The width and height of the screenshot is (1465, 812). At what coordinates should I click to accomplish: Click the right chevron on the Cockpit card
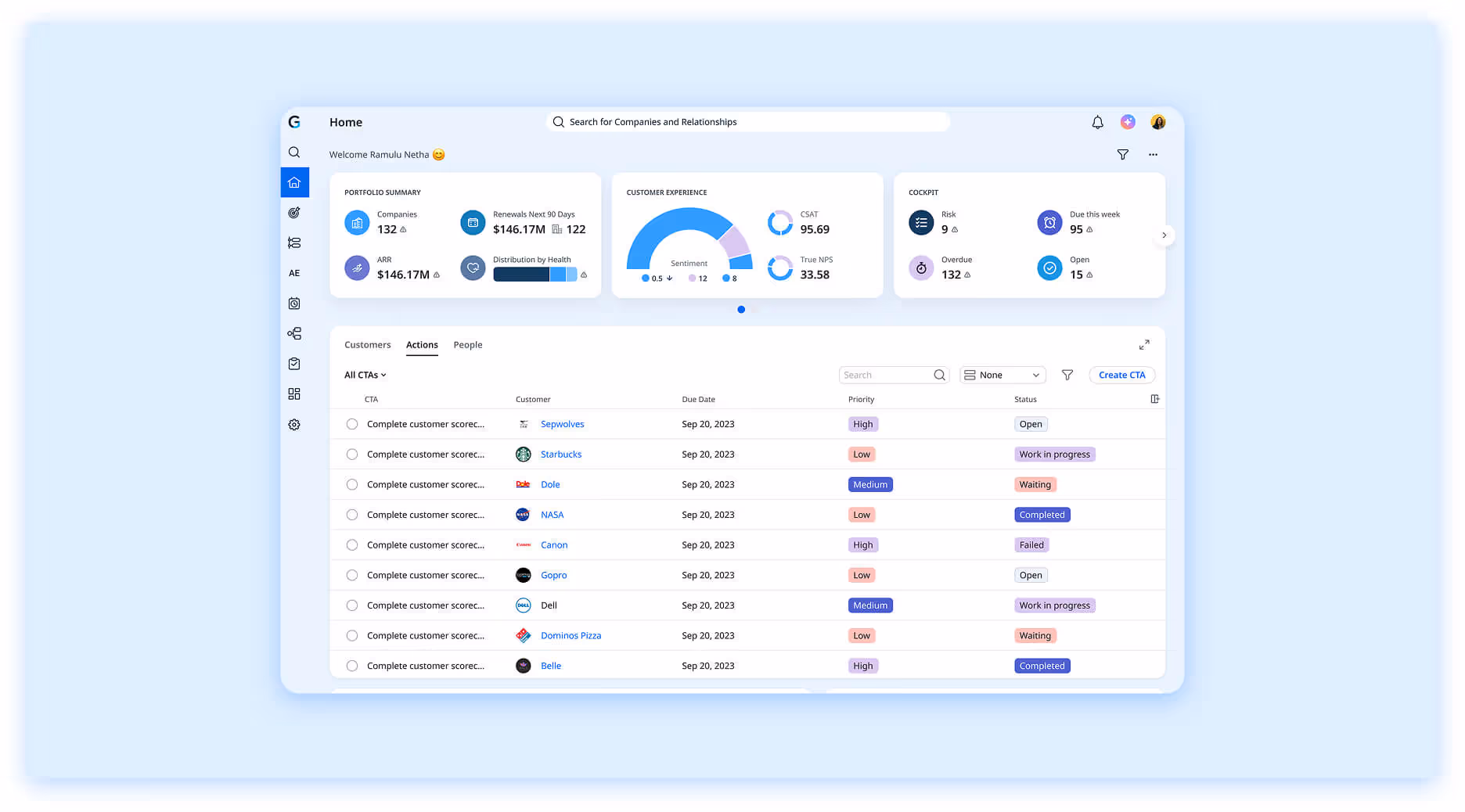click(x=1164, y=235)
